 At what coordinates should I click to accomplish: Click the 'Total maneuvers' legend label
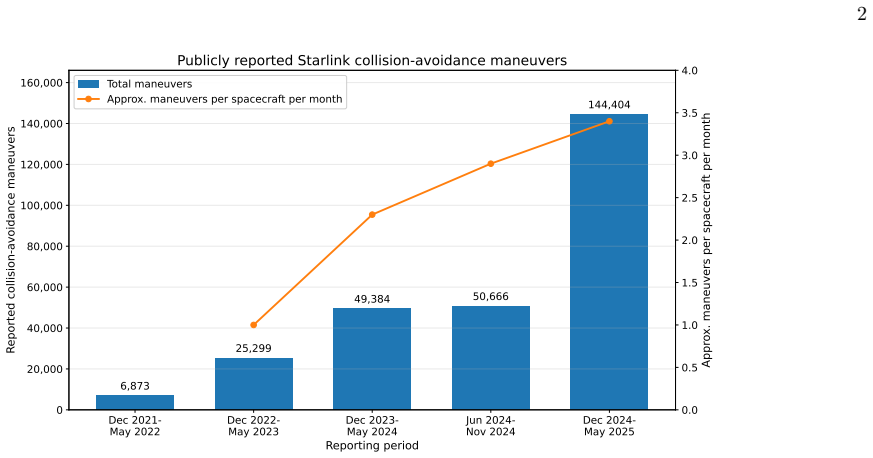(x=149, y=84)
